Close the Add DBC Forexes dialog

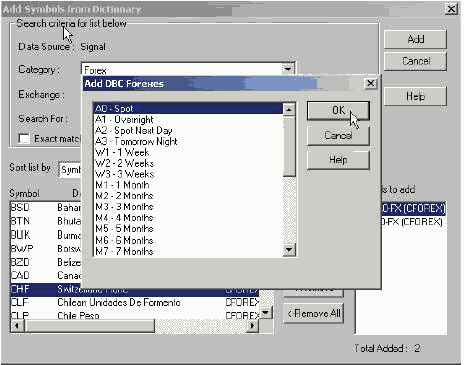pos(371,83)
